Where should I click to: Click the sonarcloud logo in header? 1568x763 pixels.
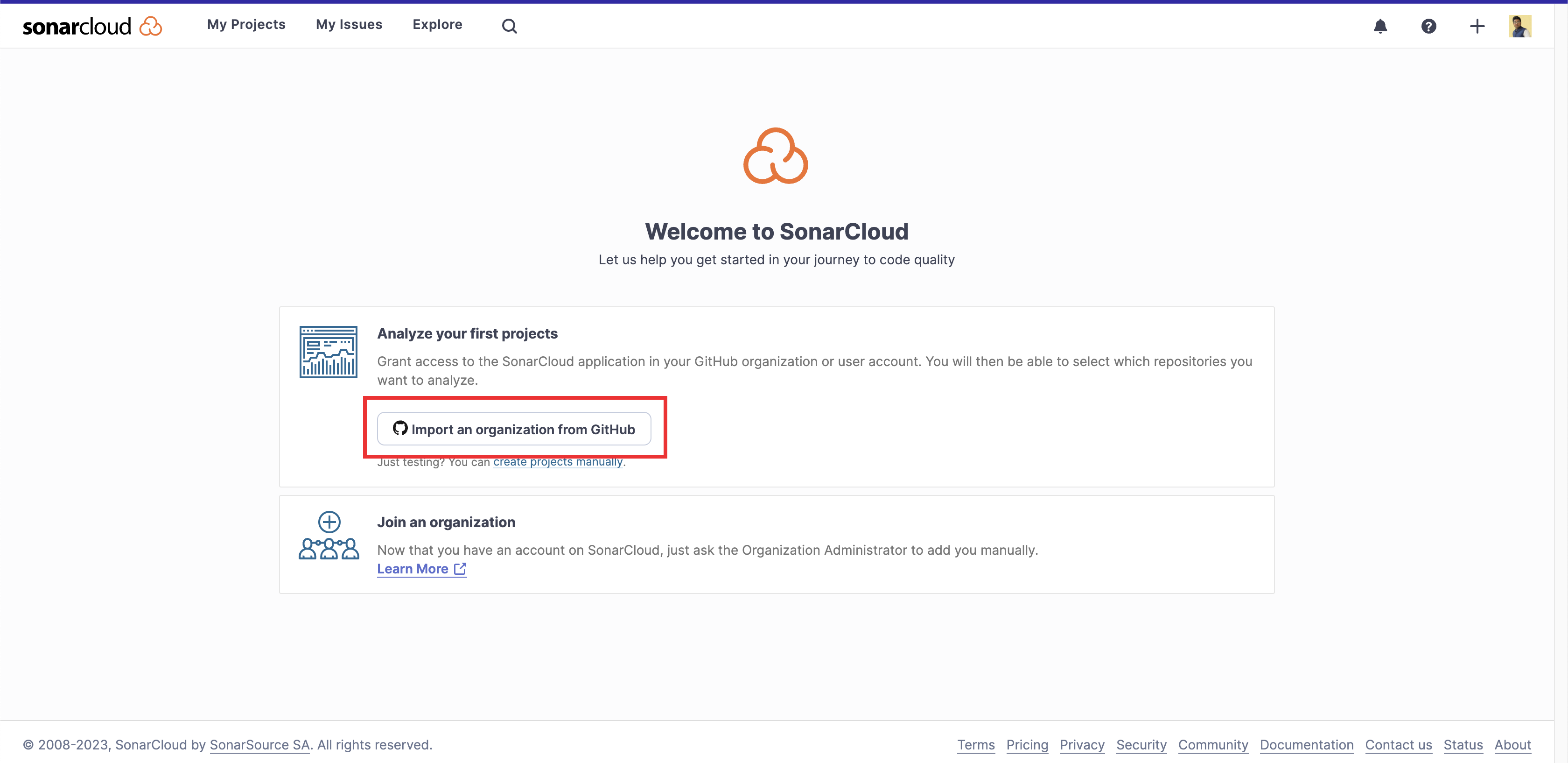pyautogui.click(x=92, y=26)
